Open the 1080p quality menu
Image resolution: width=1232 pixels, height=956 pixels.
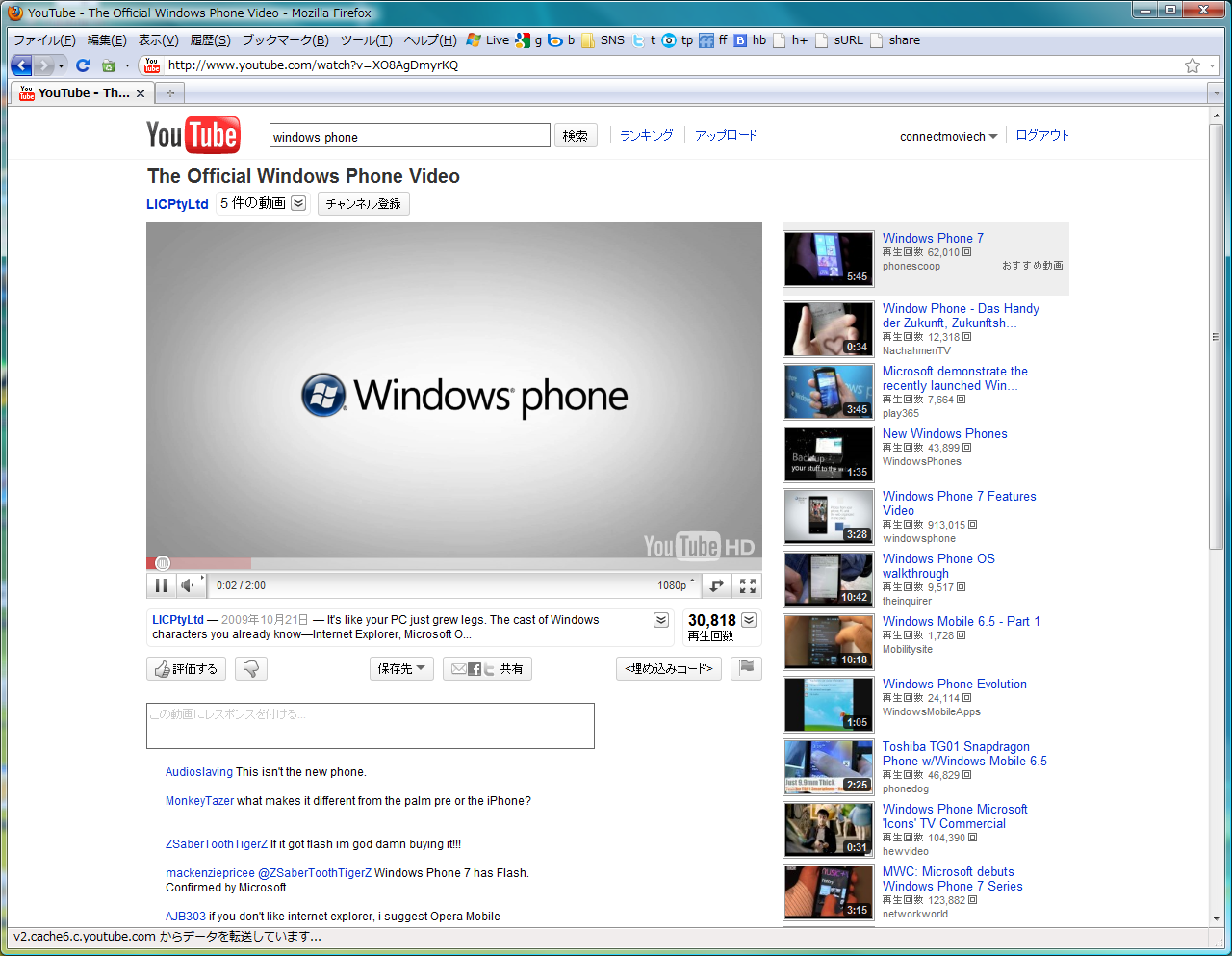(x=676, y=585)
